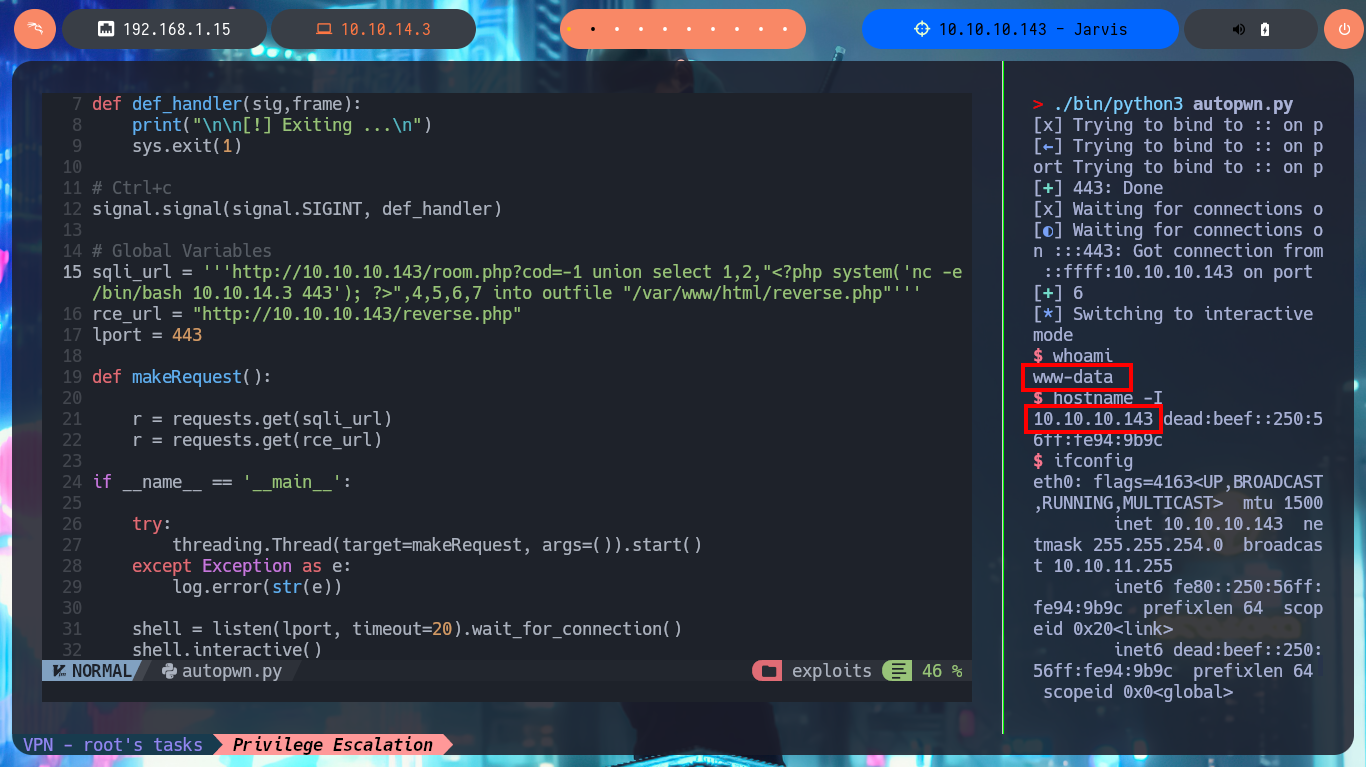This screenshot has height=767, width=1366.
Task: Switch to the third workspace dot
Action: tap(617, 30)
